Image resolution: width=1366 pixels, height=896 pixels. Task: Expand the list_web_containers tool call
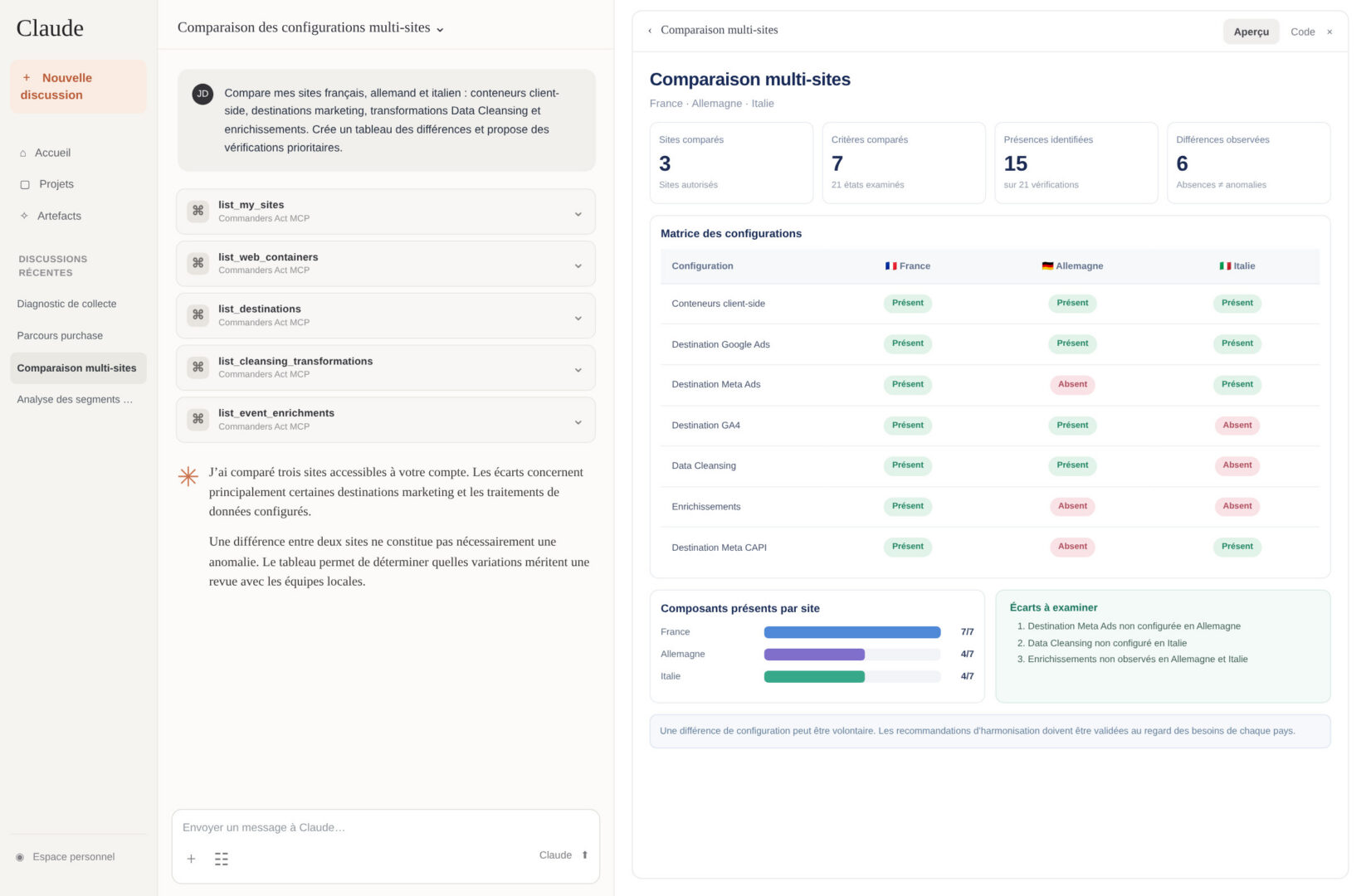[578, 266]
